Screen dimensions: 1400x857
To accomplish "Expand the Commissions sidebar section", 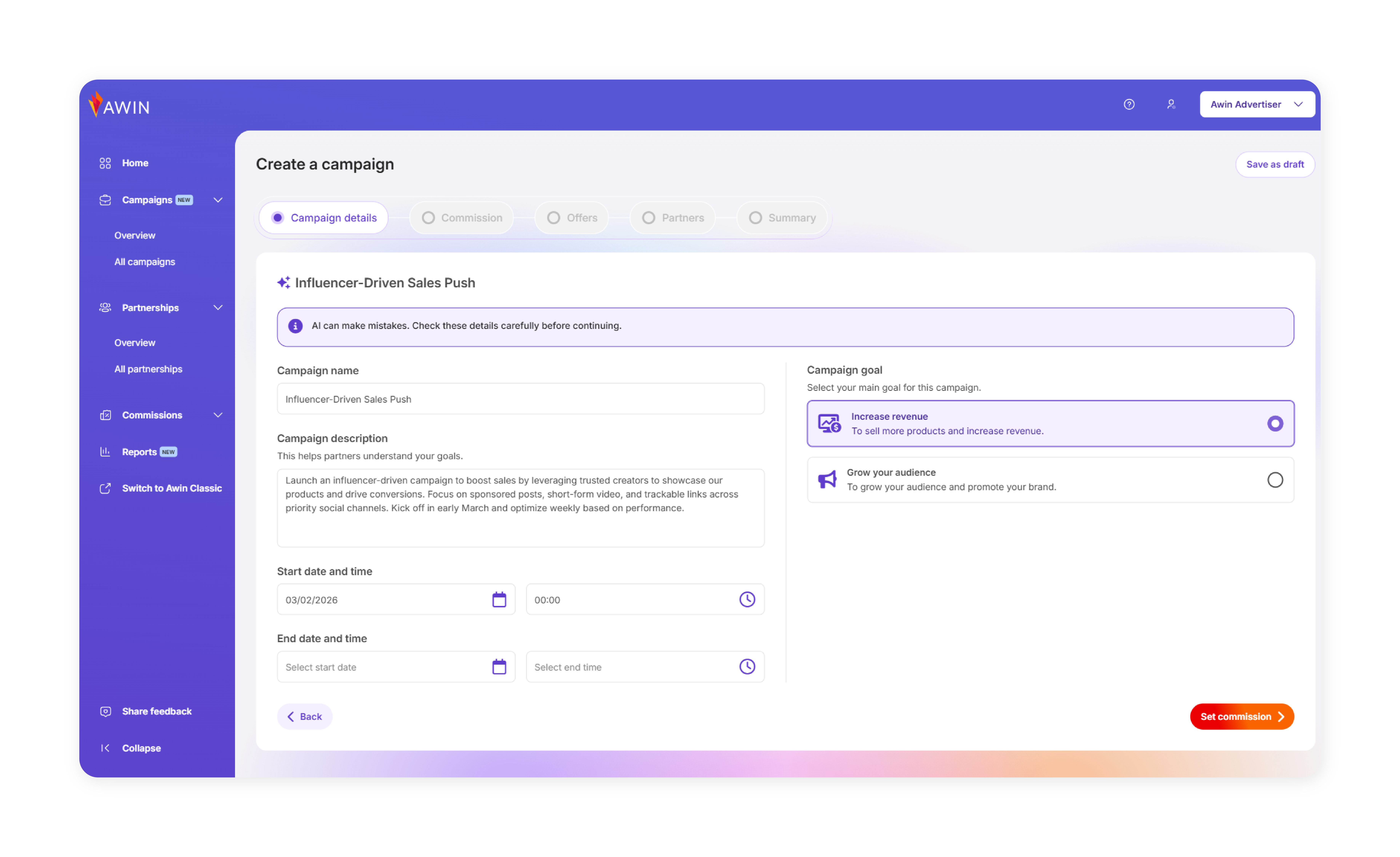I will [218, 415].
